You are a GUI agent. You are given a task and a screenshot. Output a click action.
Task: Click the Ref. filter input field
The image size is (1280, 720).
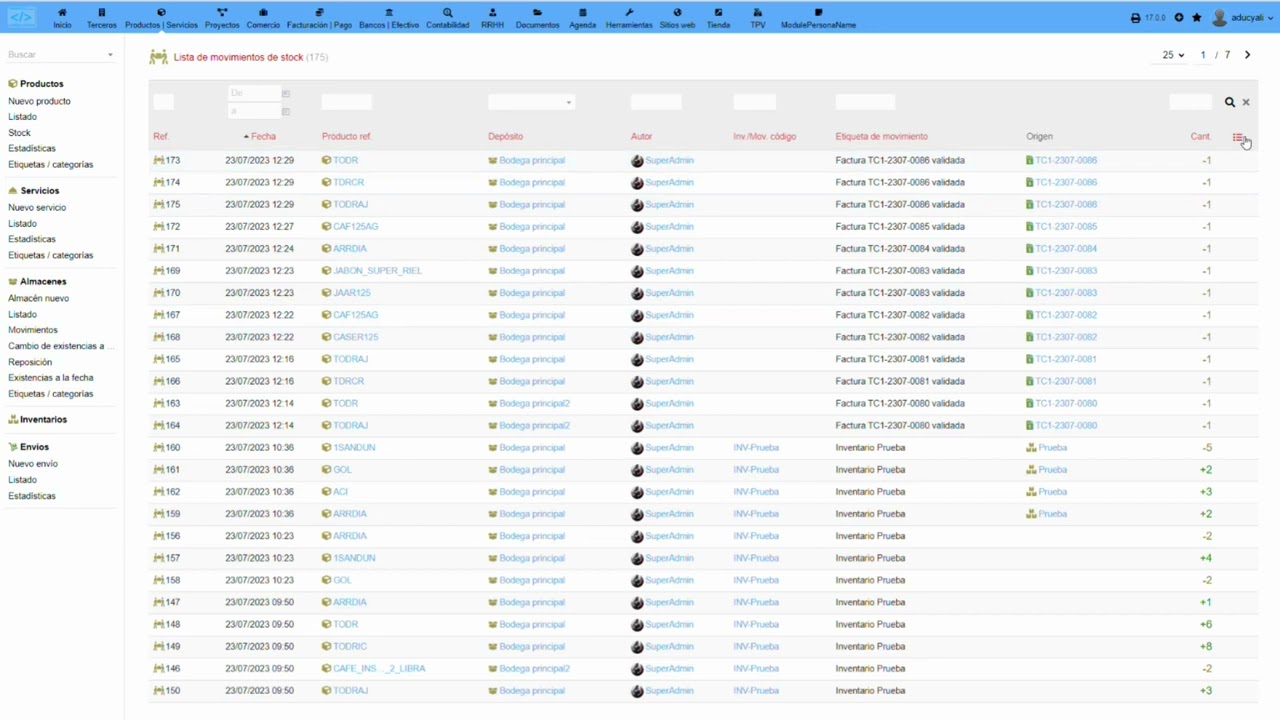click(x=163, y=102)
